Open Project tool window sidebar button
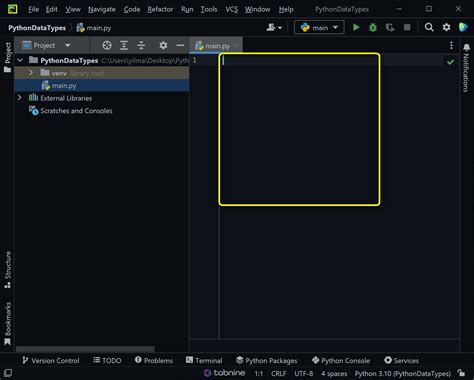Screen dimensions: 474x380 point(8,57)
